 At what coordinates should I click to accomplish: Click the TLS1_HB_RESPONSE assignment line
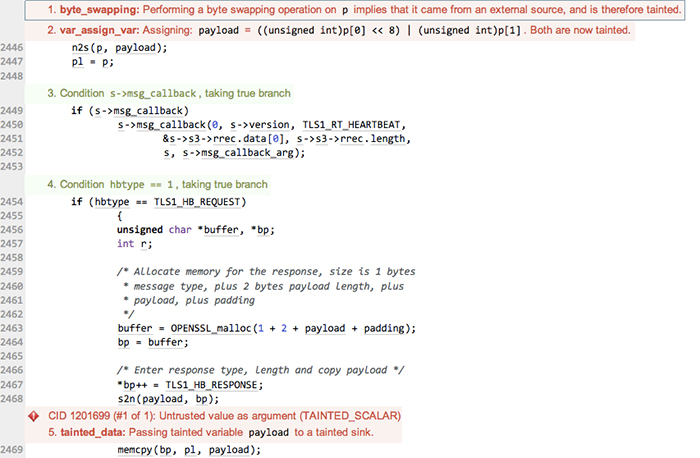(188, 385)
